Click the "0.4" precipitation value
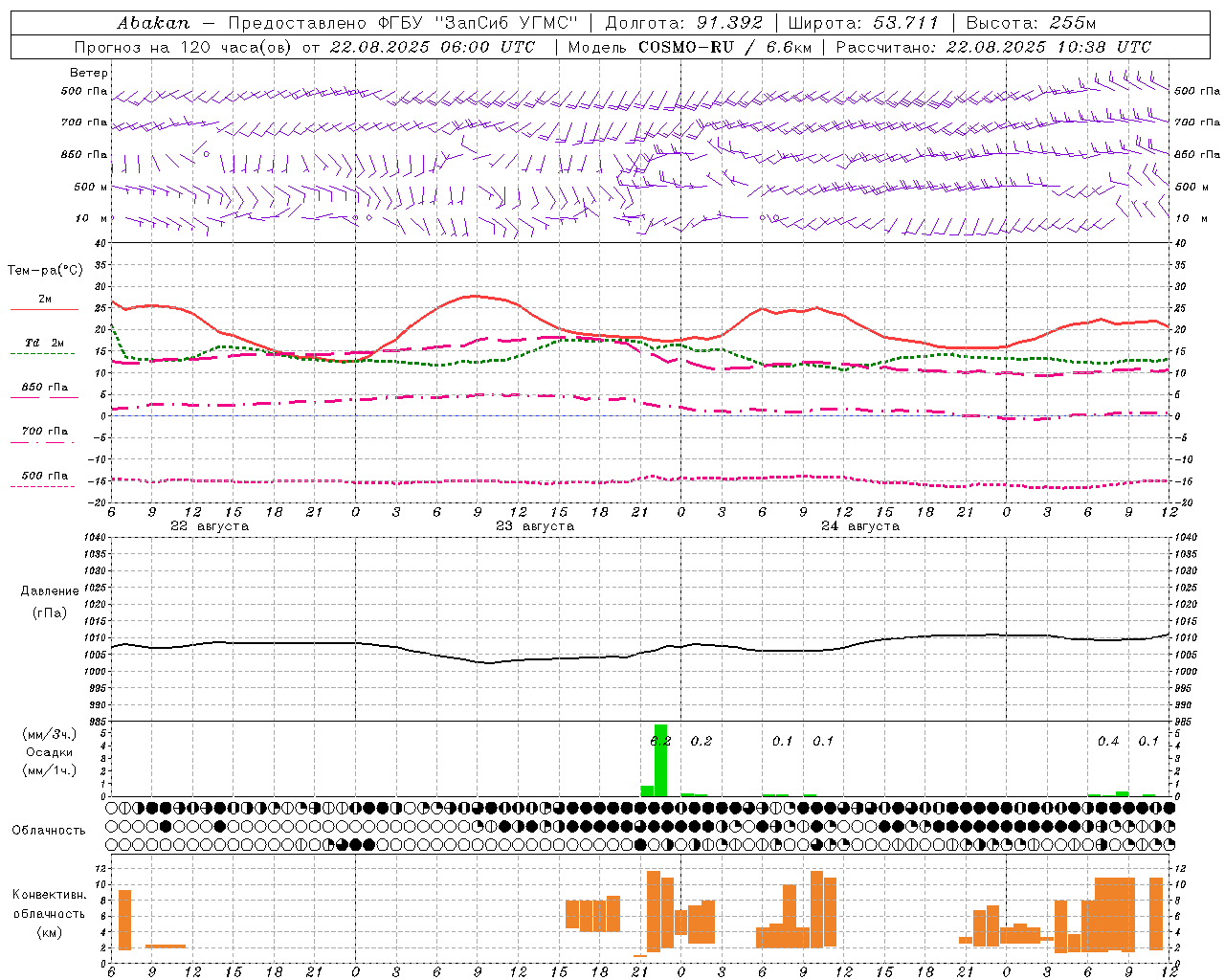The height and width of the screenshot is (980, 1225). pyautogui.click(x=1108, y=741)
